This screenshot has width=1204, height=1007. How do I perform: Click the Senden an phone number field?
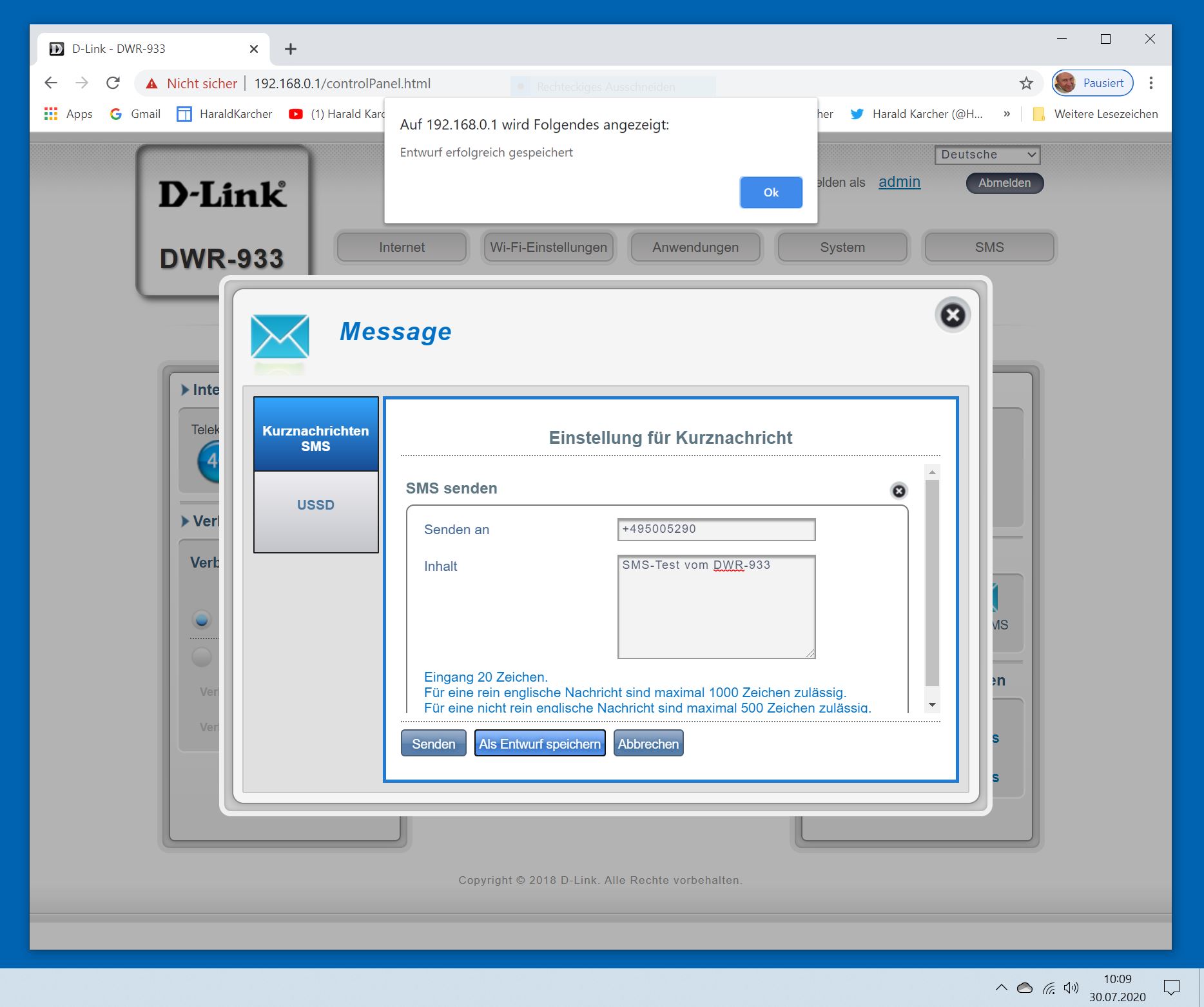click(x=716, y=530)
